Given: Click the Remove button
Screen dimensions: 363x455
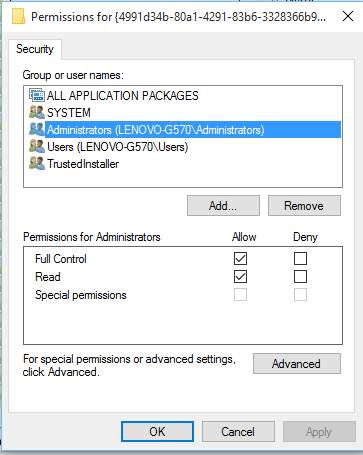Looking at the screenshot, I should 304,206.
